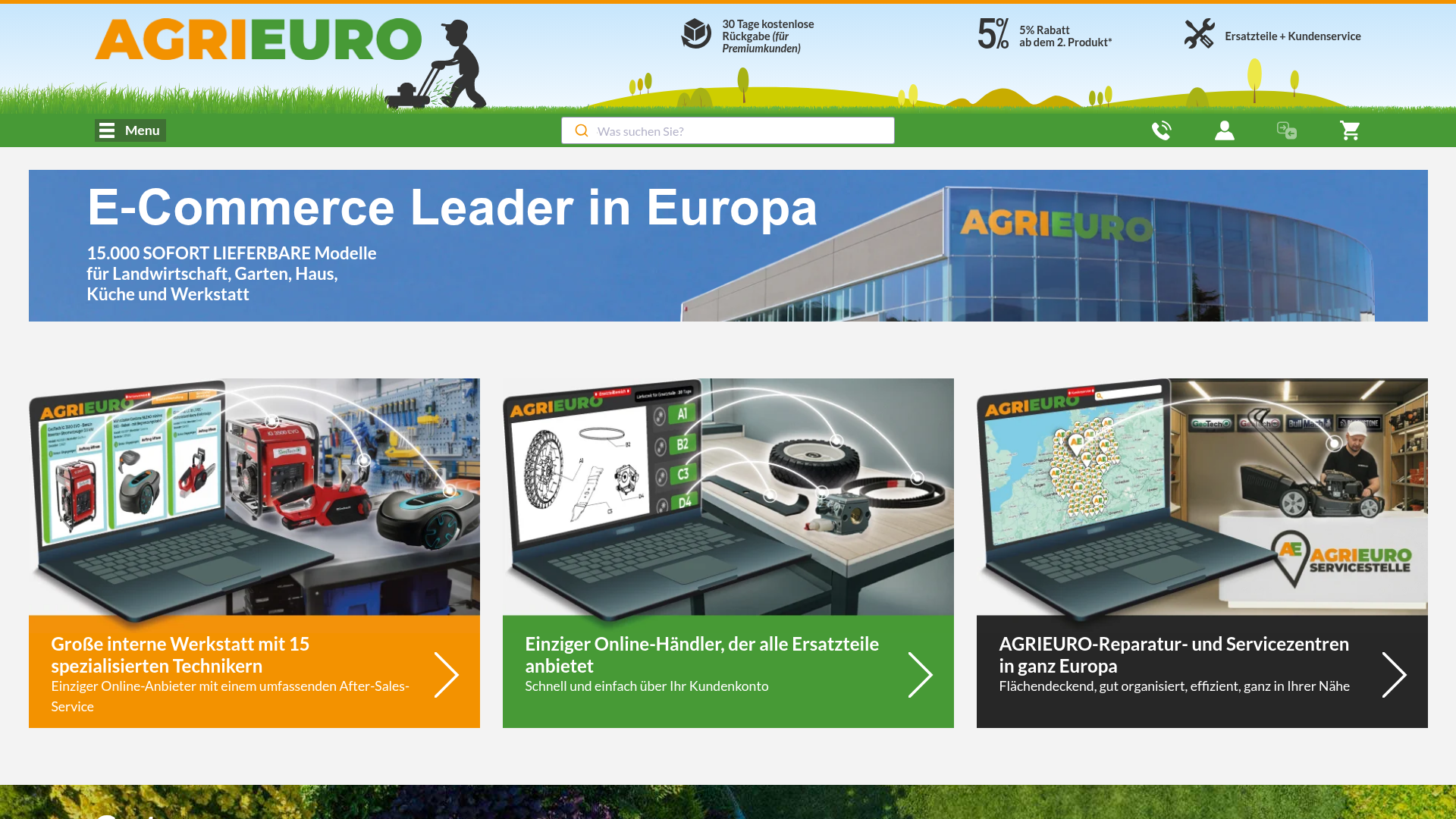Click the search magnifier icon

point(582,130)
